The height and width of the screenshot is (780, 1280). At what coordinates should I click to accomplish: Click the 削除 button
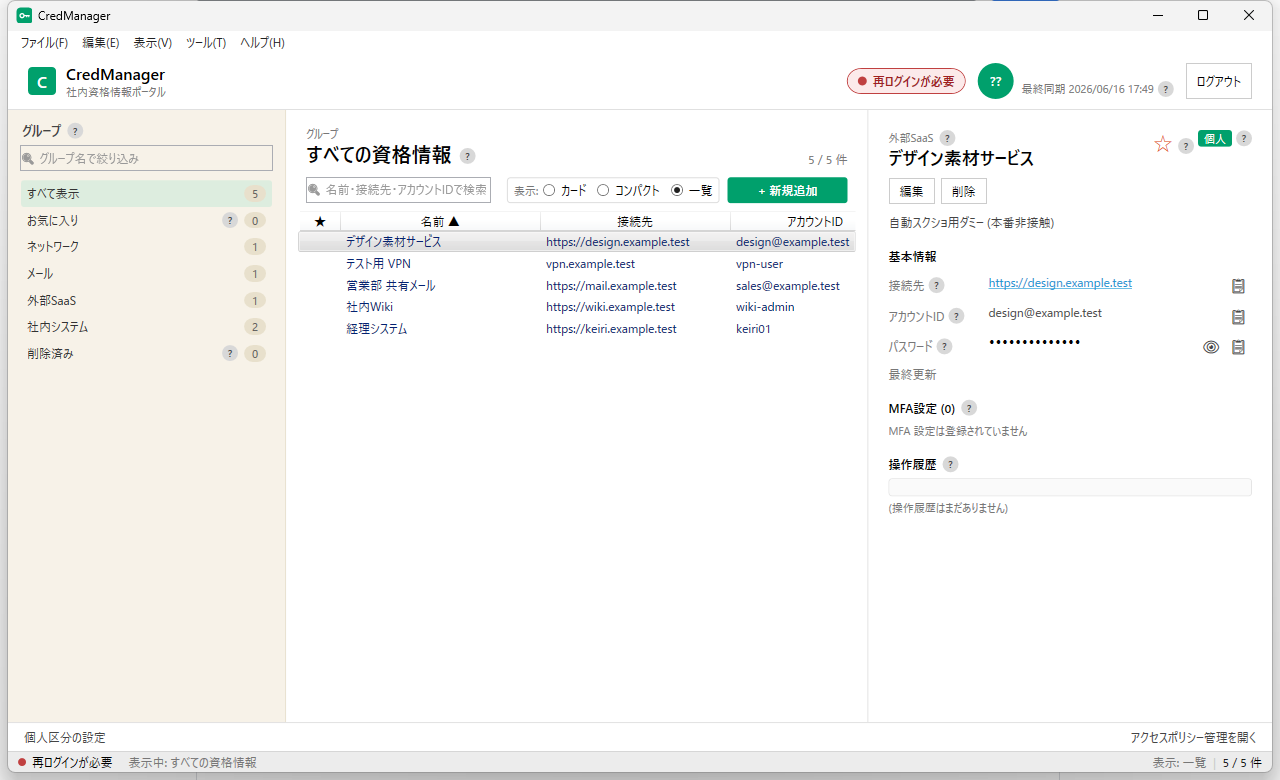(x=964, y=191)
